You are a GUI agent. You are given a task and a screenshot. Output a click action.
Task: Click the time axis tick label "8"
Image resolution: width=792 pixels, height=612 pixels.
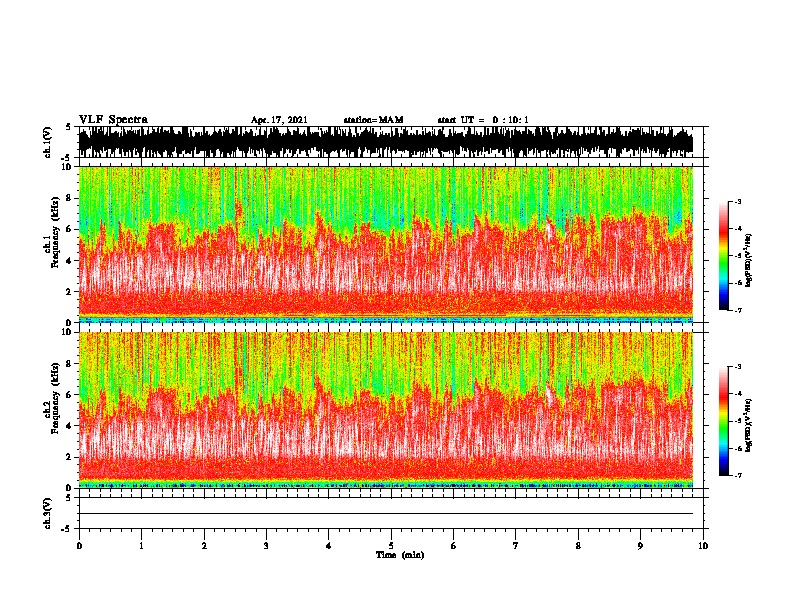[x=578, y=546]
